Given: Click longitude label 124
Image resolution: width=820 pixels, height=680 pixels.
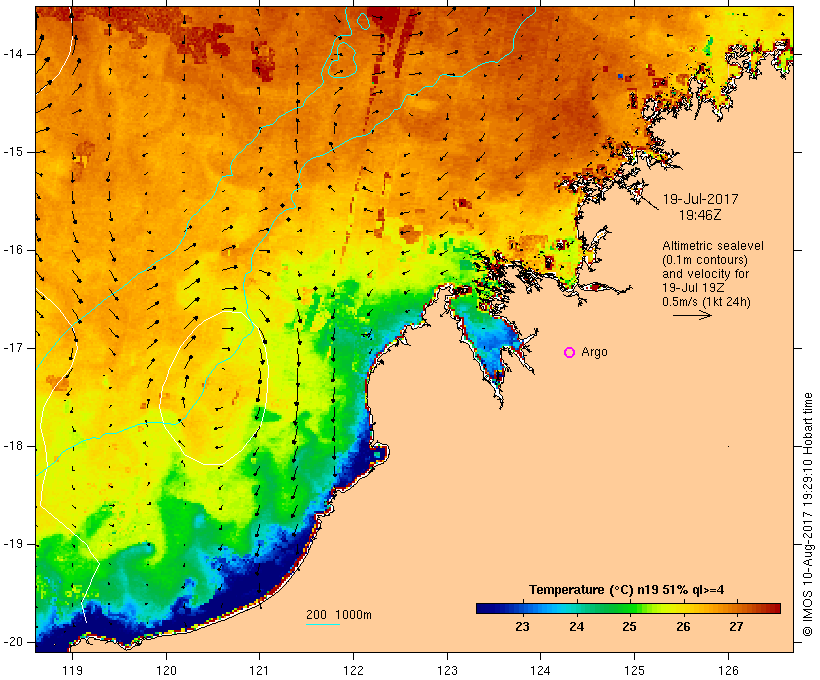Looking at the screenshot, I should [540, 670].
